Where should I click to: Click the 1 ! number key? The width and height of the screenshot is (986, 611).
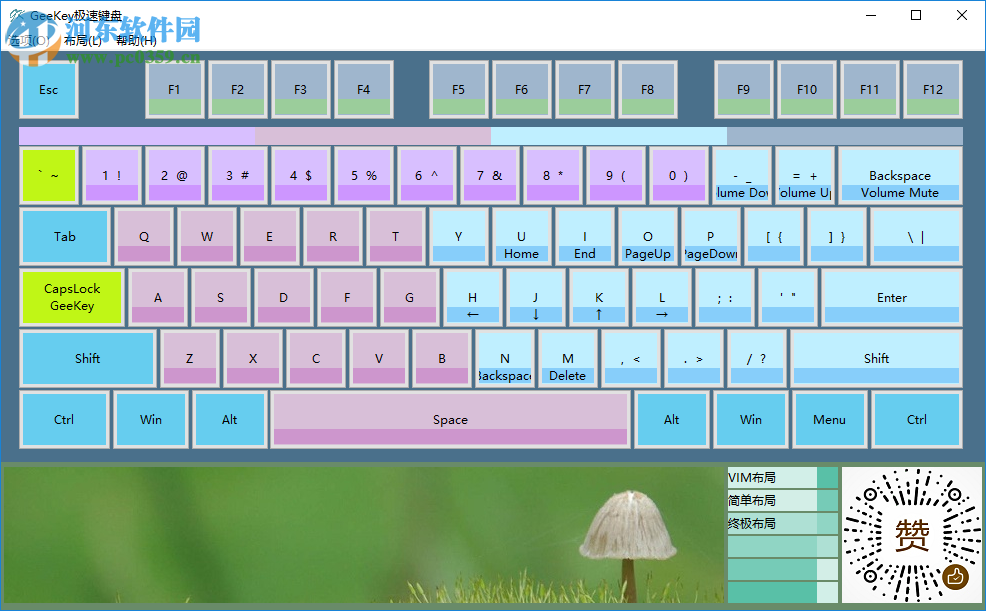(x=112, y=175)
